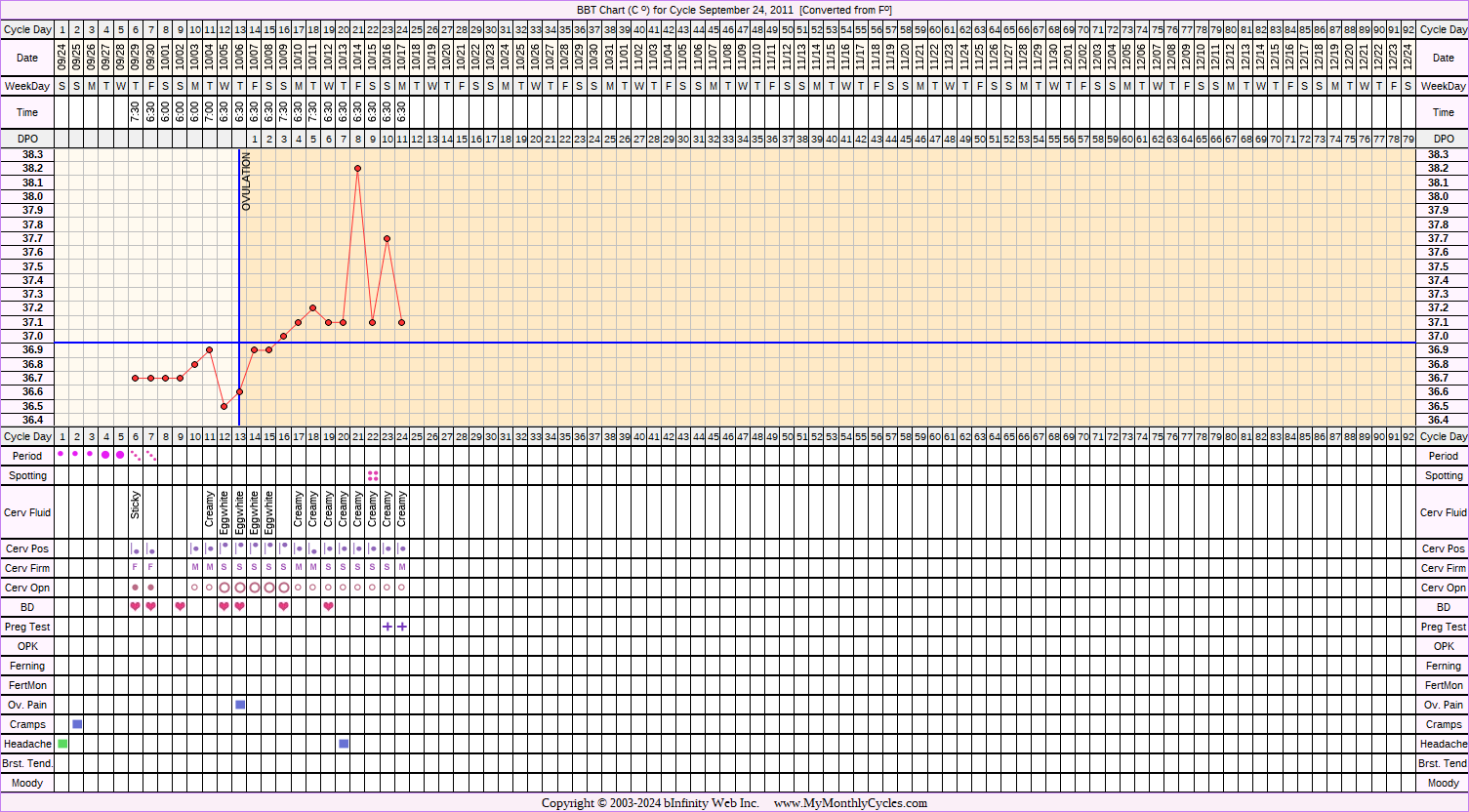Click the BD heart on cycle day 6
This screenshot has height=812, width=1469.
(x=136, y=607)
